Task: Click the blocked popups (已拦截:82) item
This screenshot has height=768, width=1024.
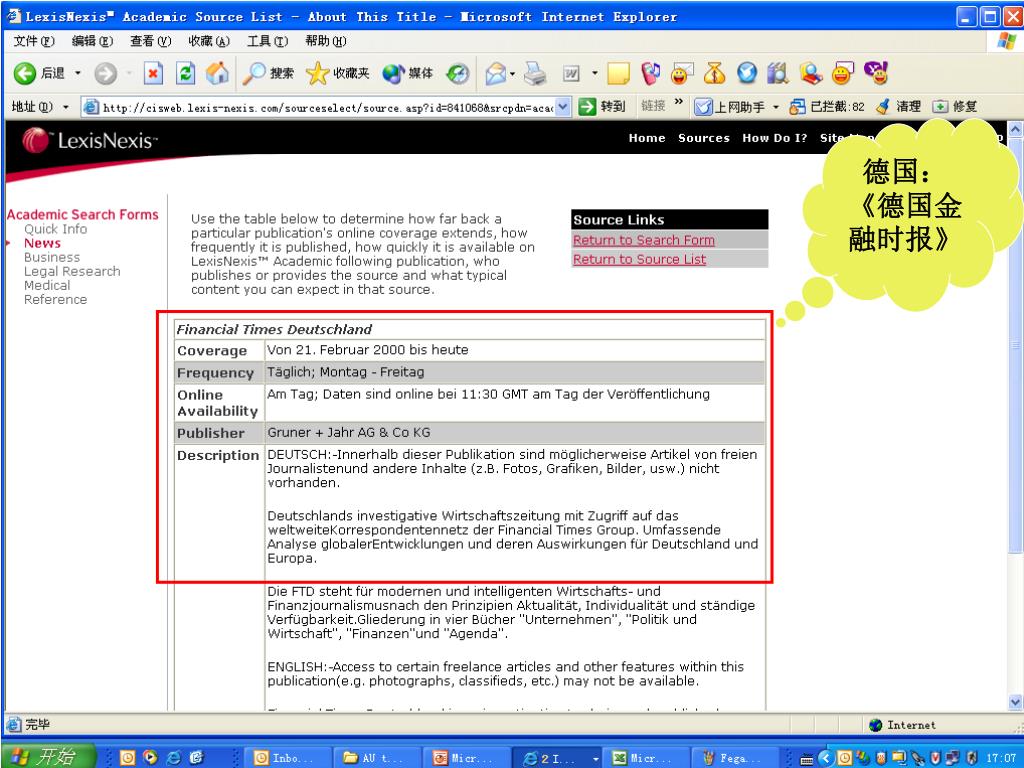Action: click(x=827, y=106)
